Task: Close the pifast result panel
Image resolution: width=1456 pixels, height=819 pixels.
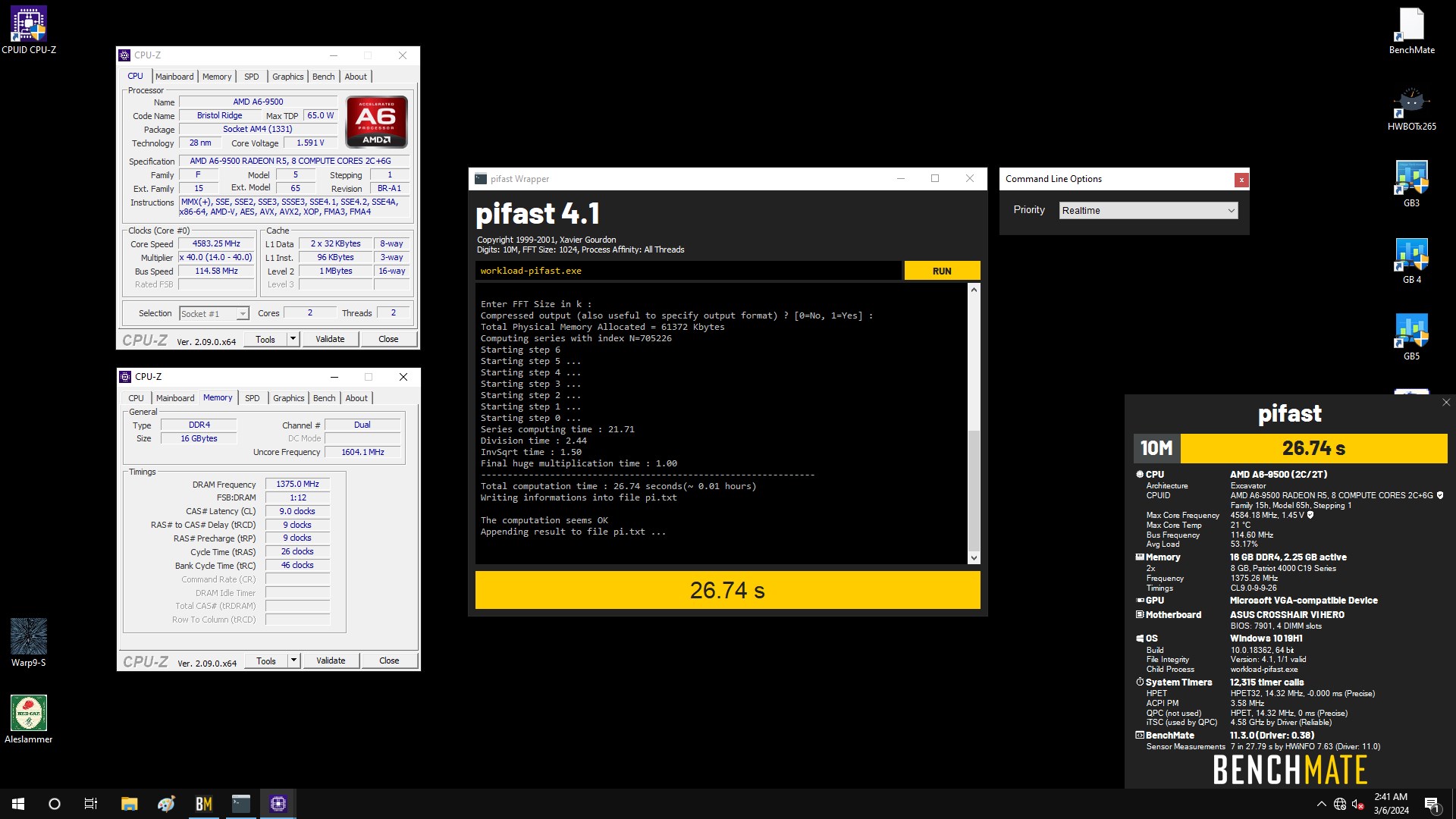Action: [x=1445, y=403]
